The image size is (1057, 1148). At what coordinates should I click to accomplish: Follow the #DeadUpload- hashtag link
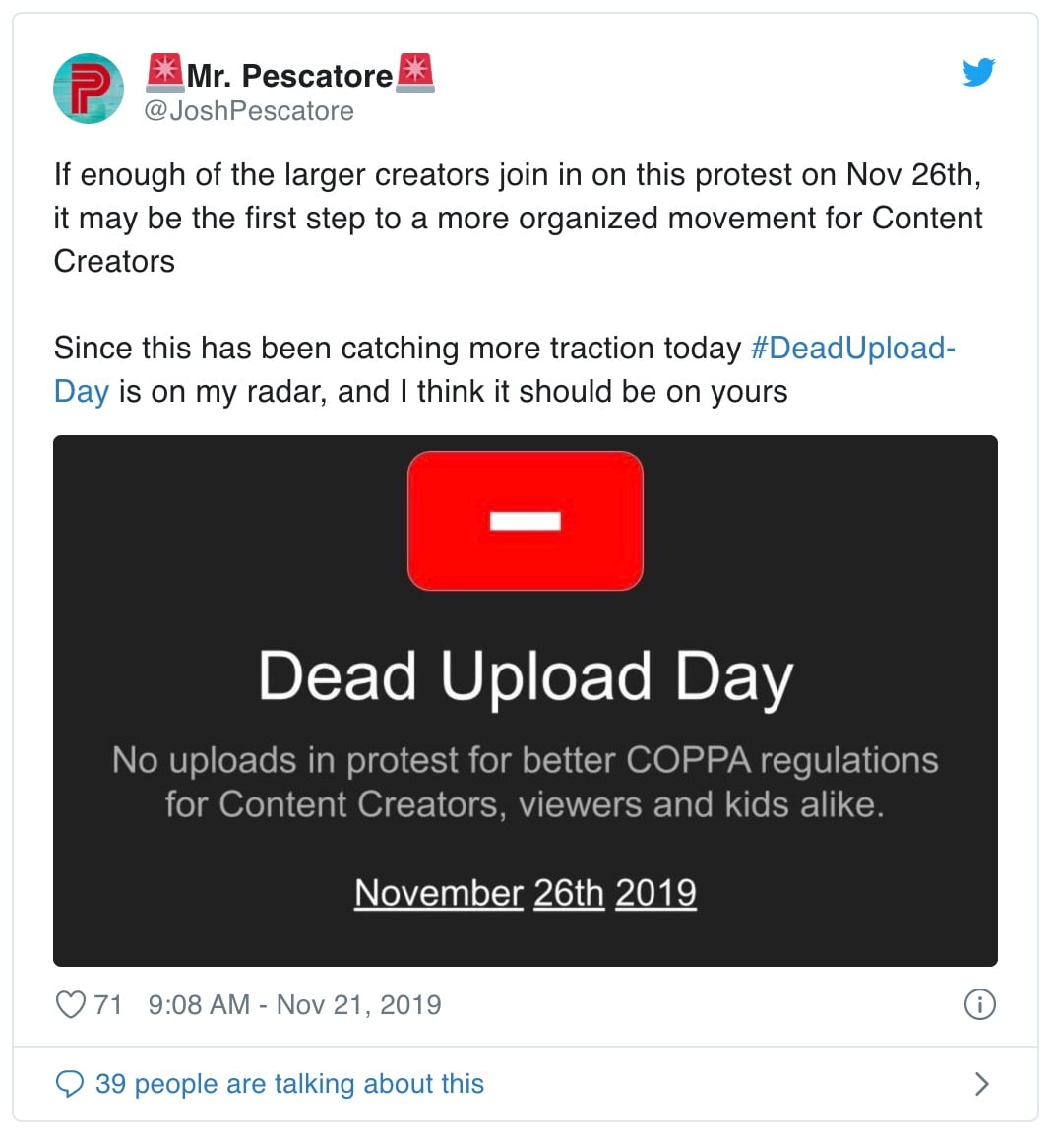pyautogui.click(x=853, y=349)
